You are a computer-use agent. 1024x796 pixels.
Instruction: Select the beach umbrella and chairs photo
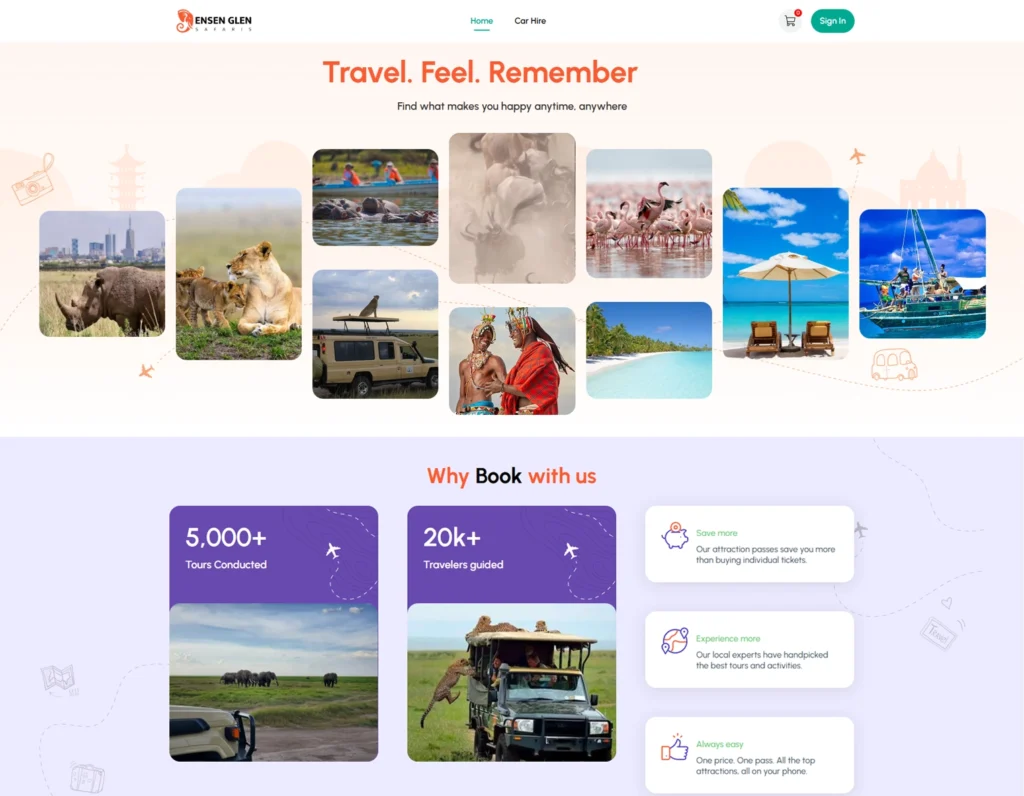[x=786, y=273]
